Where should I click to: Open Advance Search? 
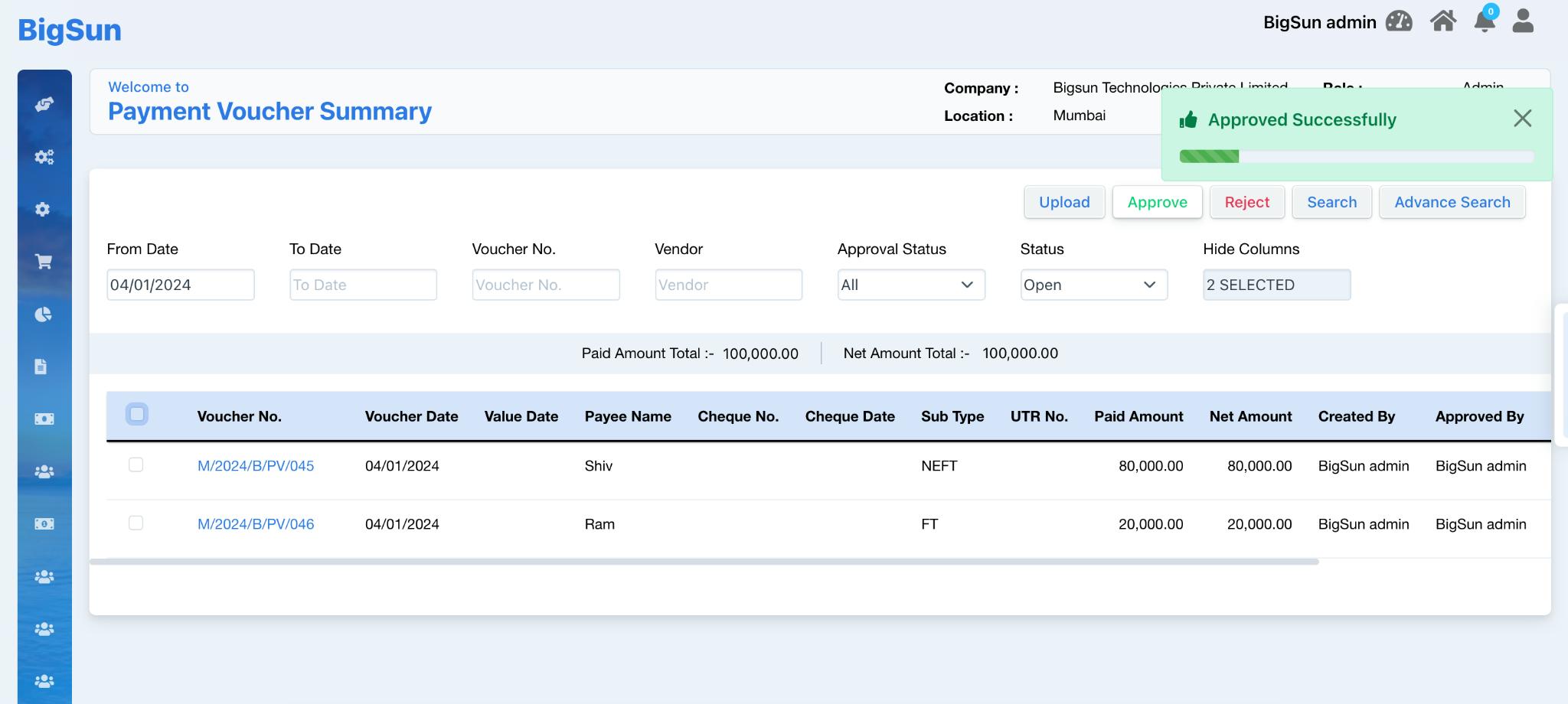tap(1452, 202)
